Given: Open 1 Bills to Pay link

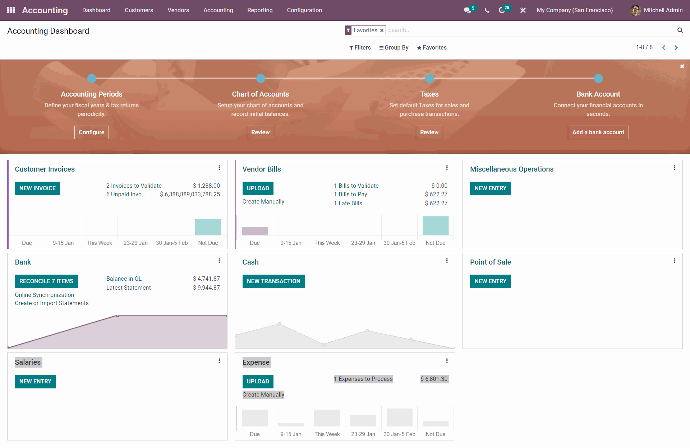Looking at the screenshot, I should click(x=350, y=194).
